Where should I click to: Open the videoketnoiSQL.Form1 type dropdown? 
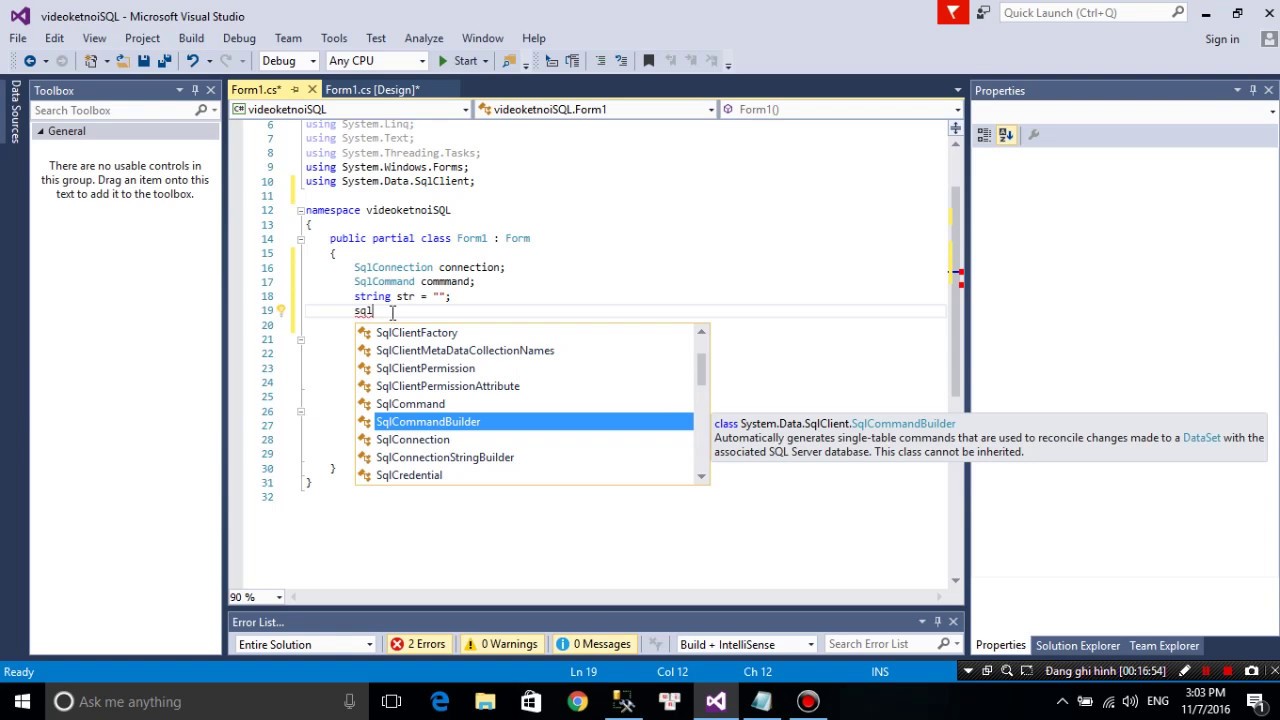711,109
